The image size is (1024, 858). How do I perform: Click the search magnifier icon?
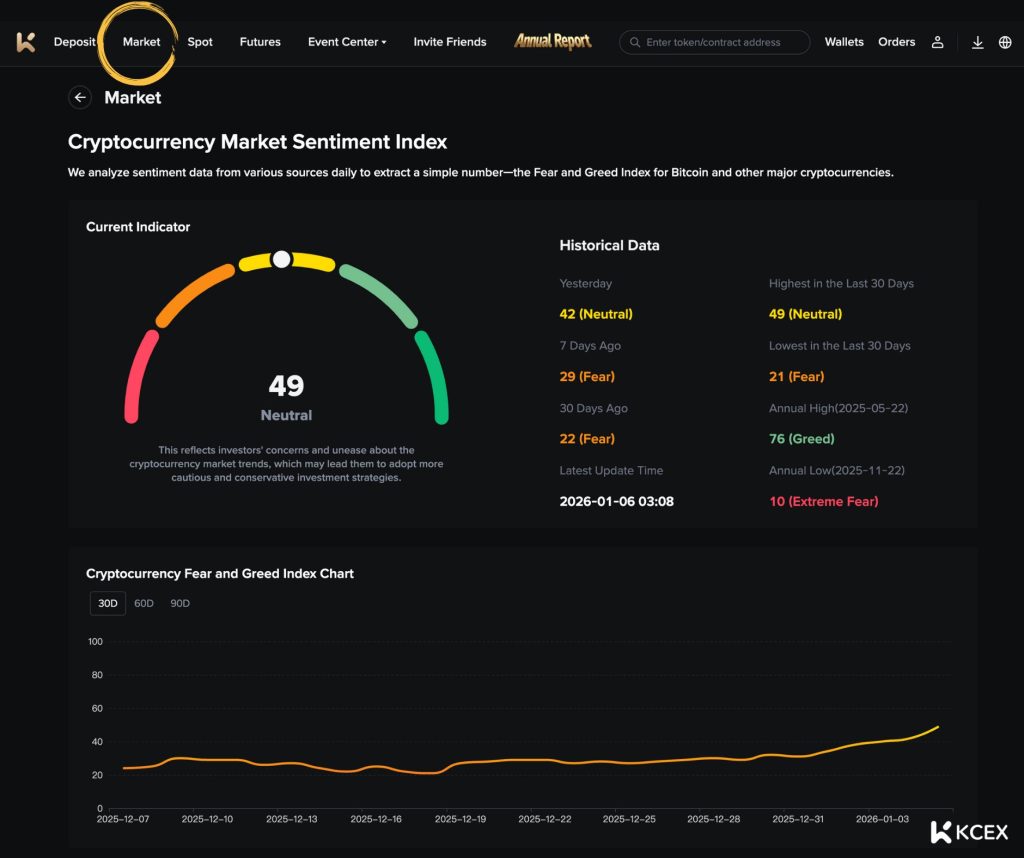click(634, 42)
